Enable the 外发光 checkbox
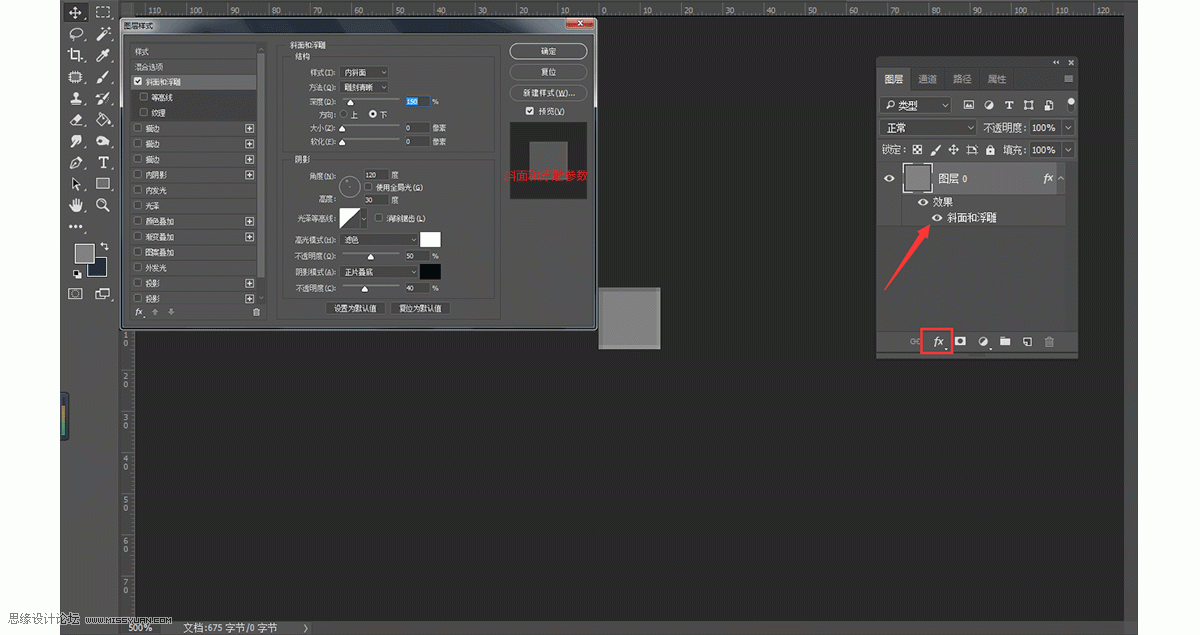Screen dimensions: 1200x635 coord(138,268)
